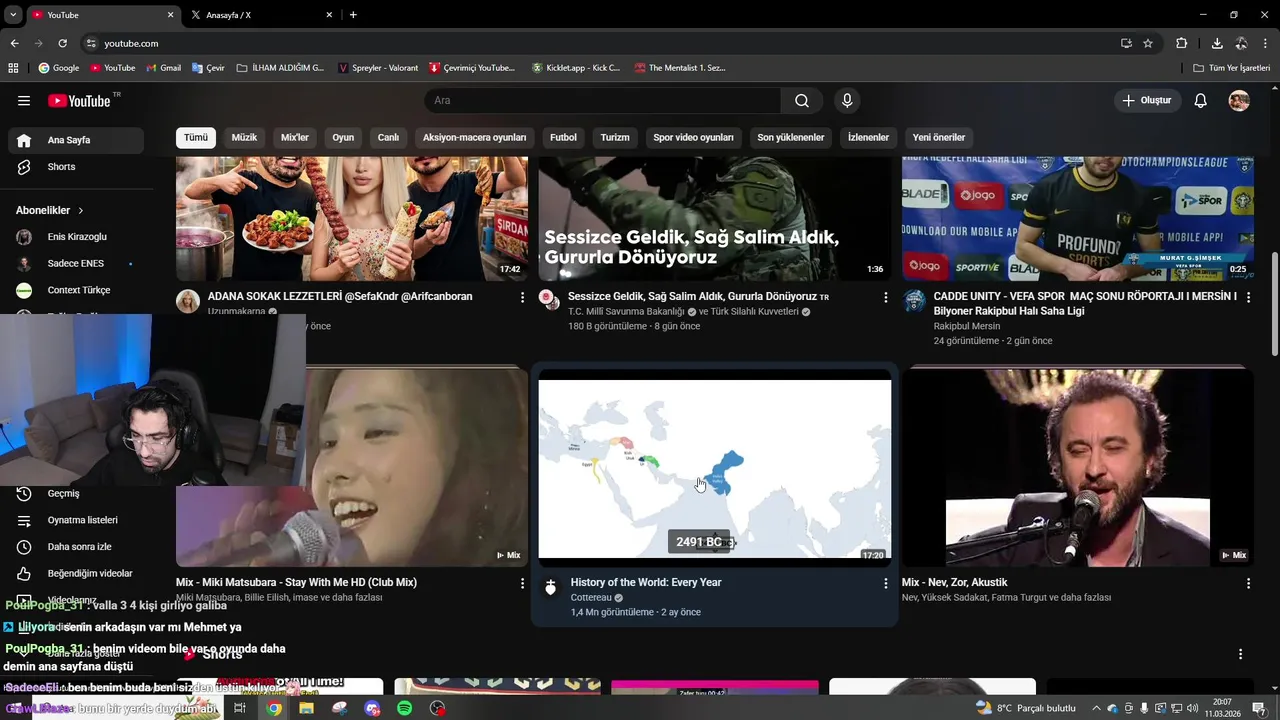Open the YouTube hamburger guide menu
Screen dimensions: 1280x720
coord(24,100)
